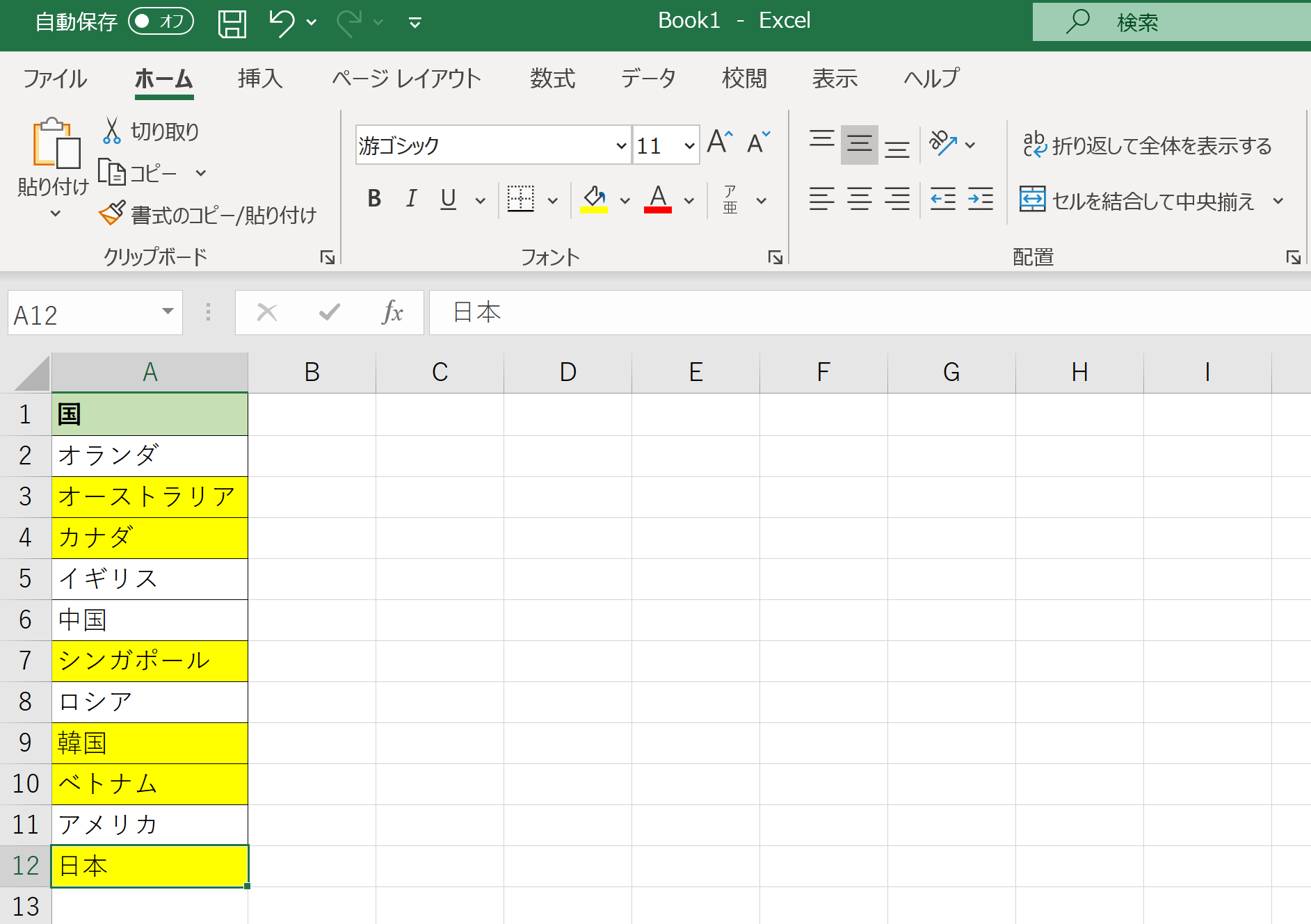1311x924 pixels.
Task: Click the Align Right icon
Action: point(897,200)
